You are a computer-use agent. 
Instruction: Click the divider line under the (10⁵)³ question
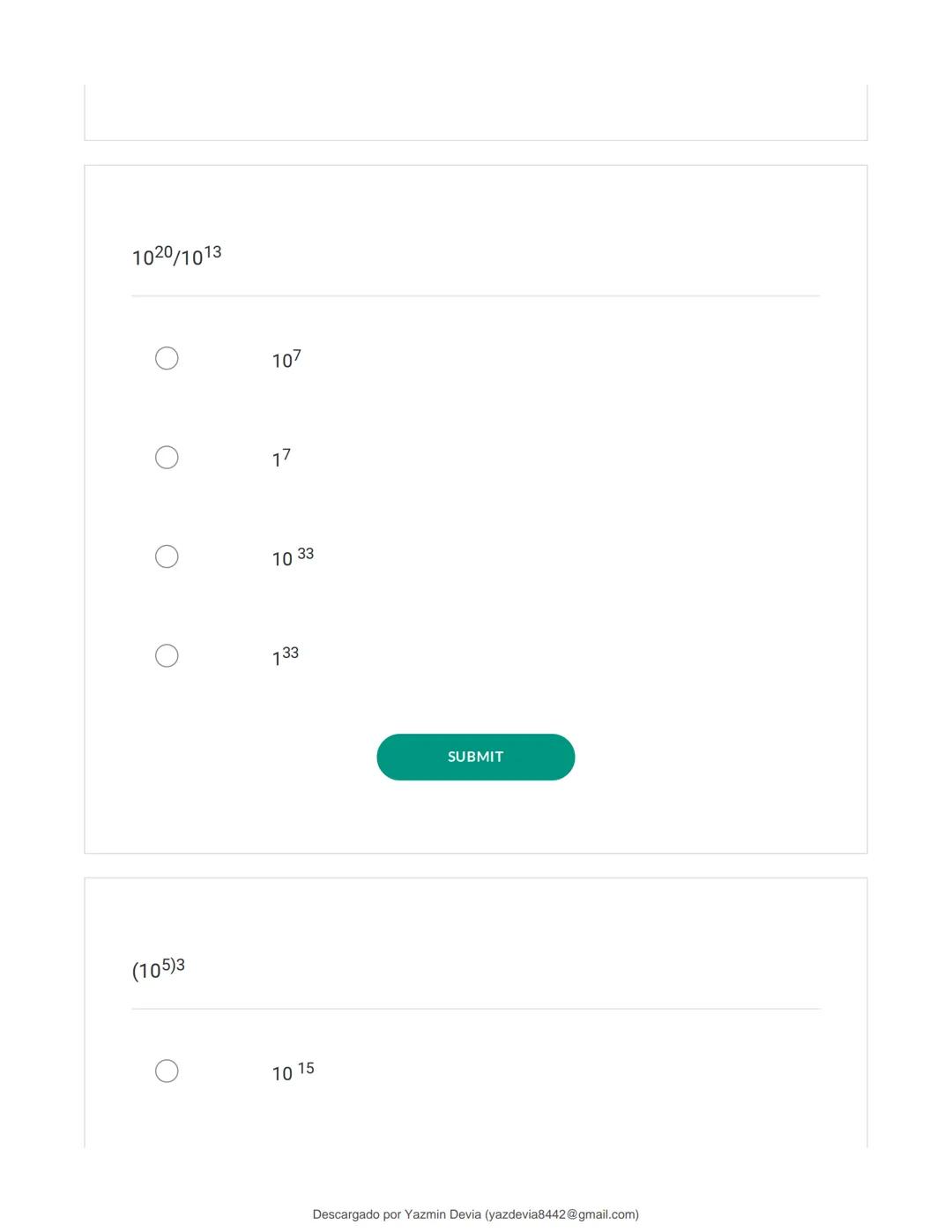click(476, 1009)
